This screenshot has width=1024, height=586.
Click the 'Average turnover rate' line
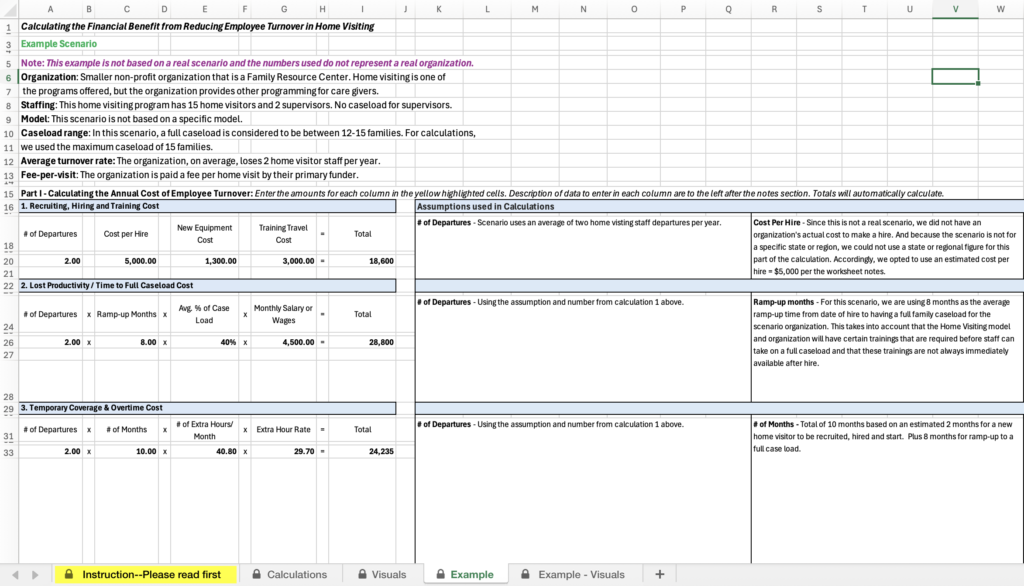click(x=200, y=161)
